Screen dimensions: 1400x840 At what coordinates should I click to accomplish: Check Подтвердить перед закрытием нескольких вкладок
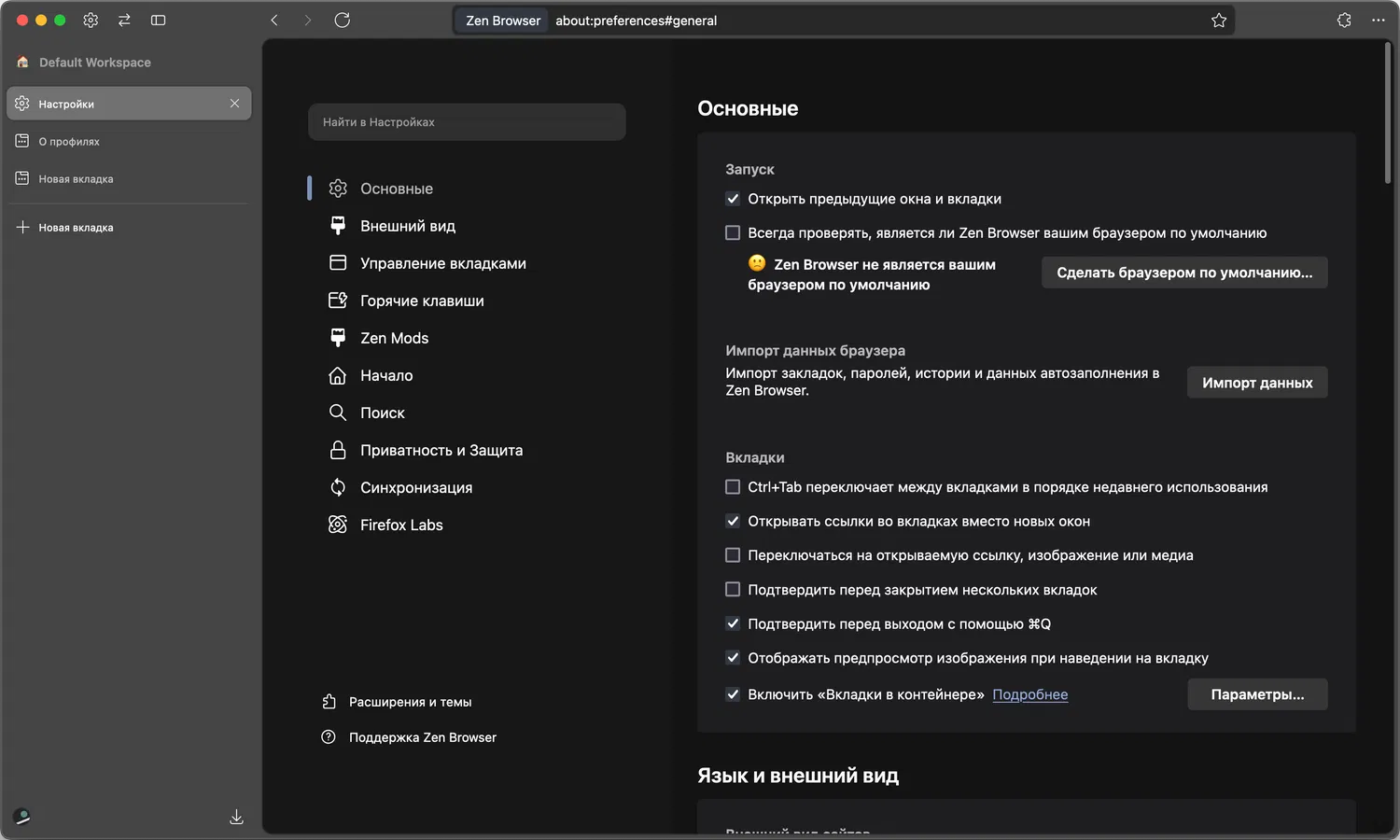click(733, 590)
